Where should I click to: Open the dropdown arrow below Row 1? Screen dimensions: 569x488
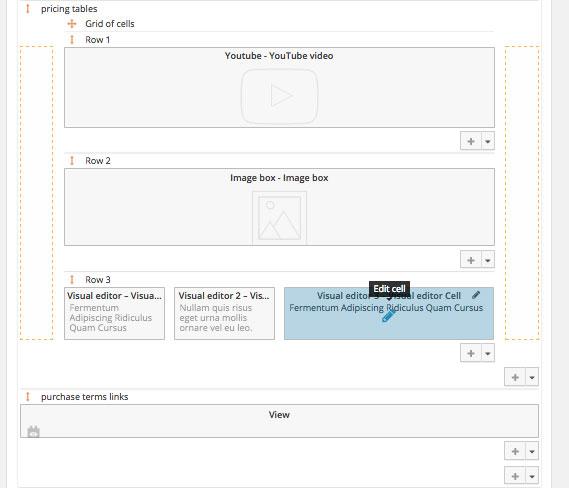click(x=488, y=141)
